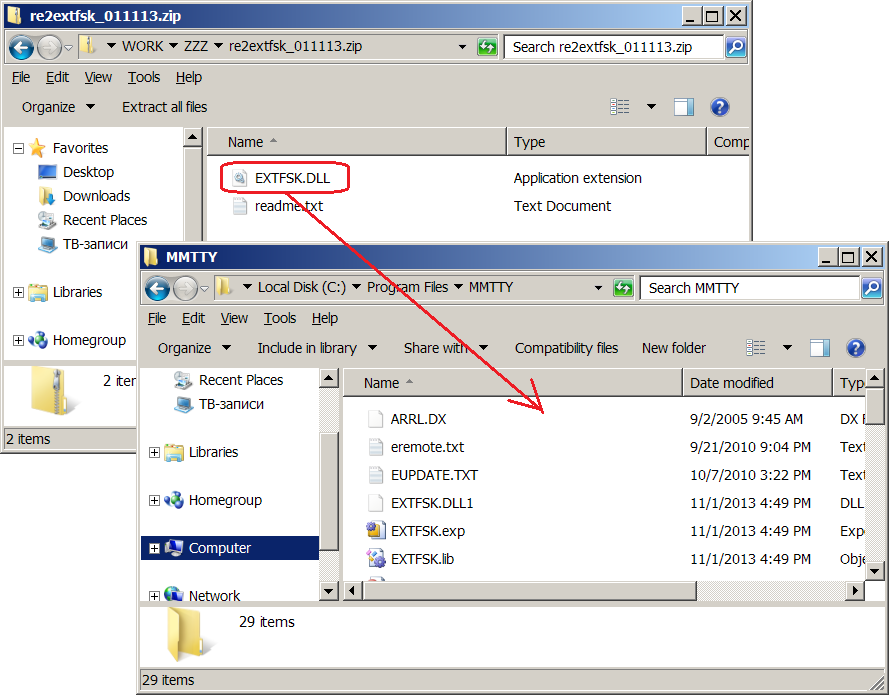Image resolution: width=892 pixels, height=698 pixels.
Task: Sort by the Type column in the zip window
Action: click(x=606, y=142)
